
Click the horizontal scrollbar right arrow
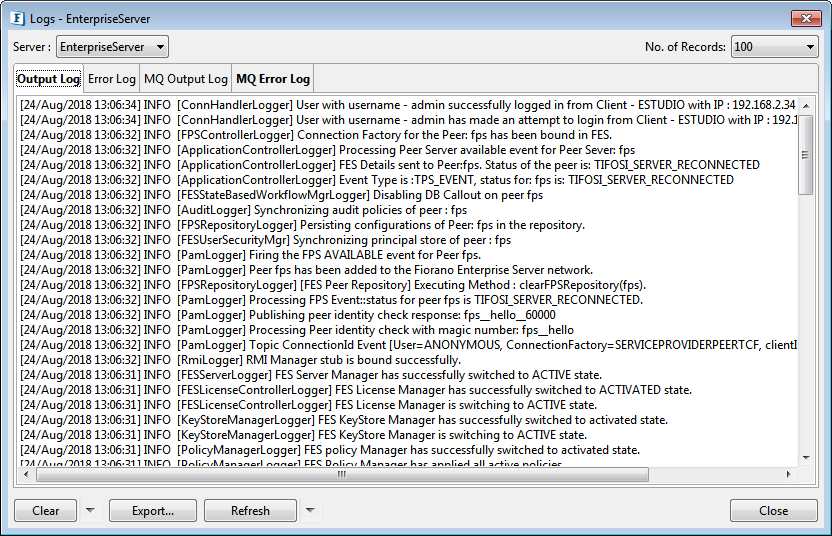790,474
